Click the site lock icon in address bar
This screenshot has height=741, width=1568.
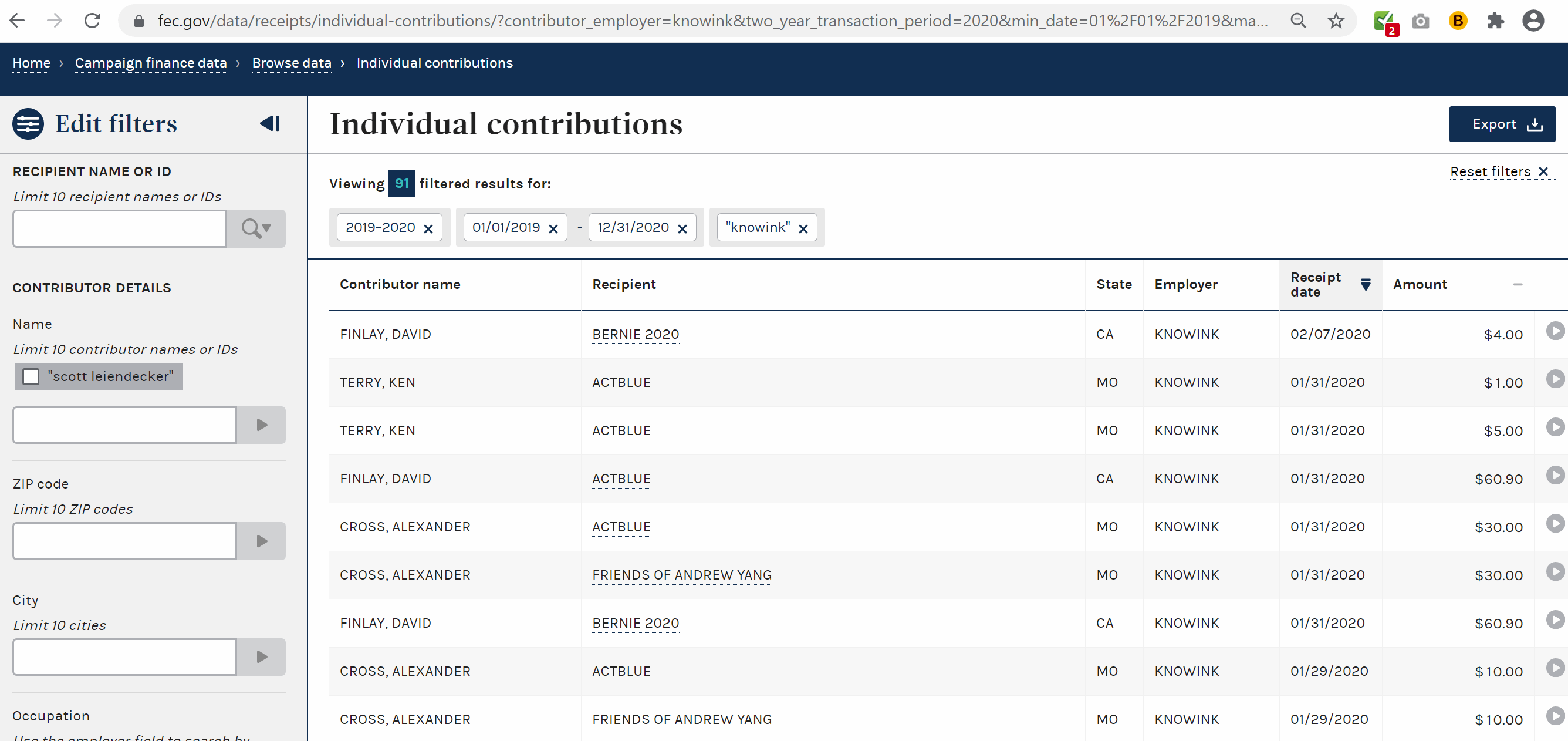138,21
